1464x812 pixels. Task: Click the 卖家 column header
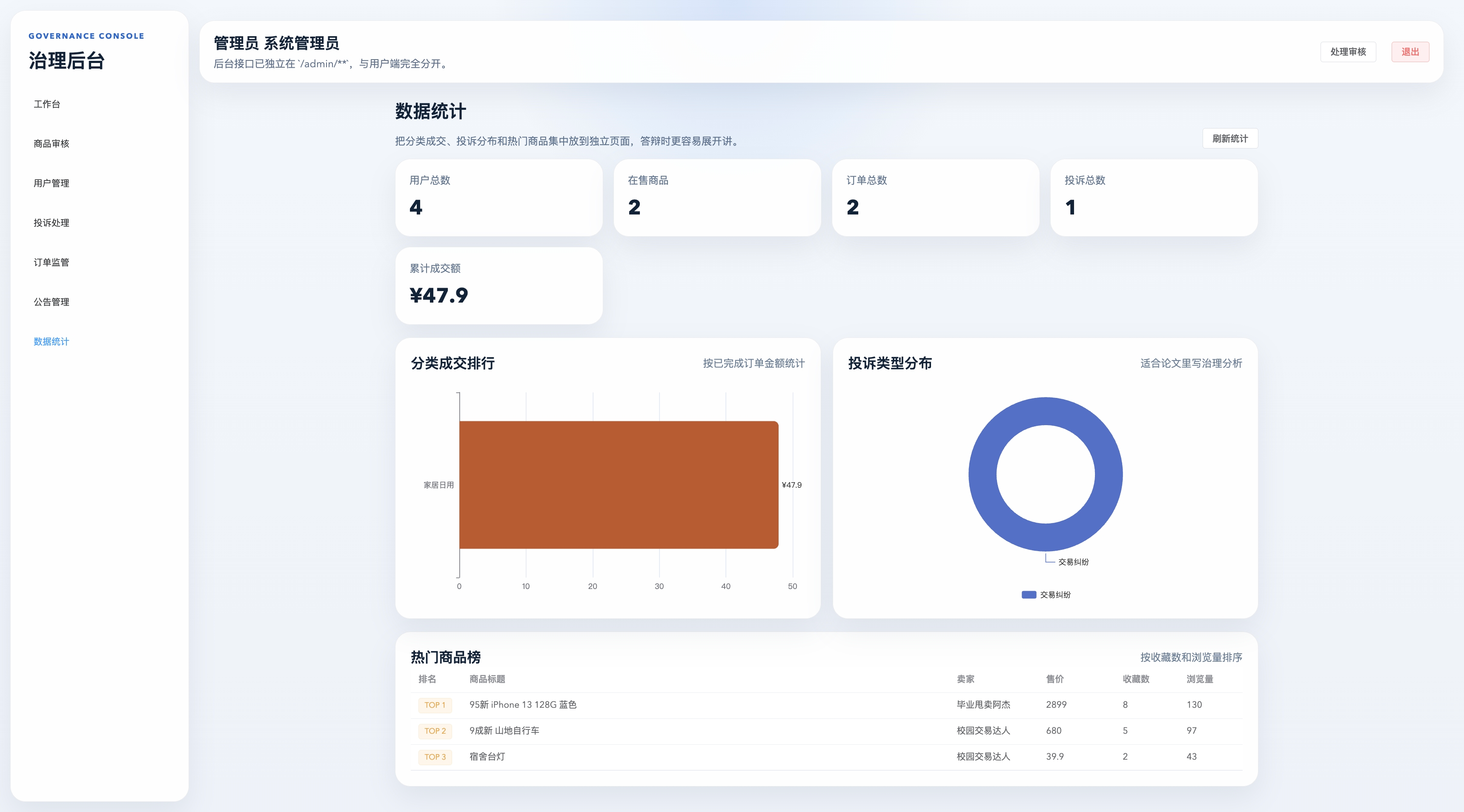coord(965,679)
